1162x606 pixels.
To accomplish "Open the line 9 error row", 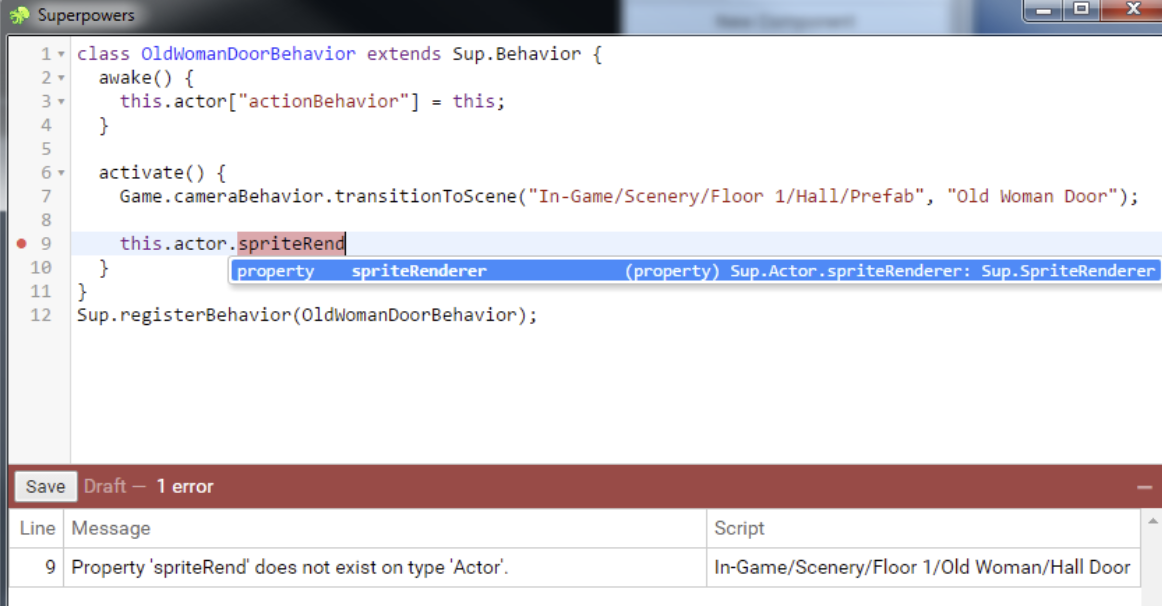I will click(x=574, y=567).
